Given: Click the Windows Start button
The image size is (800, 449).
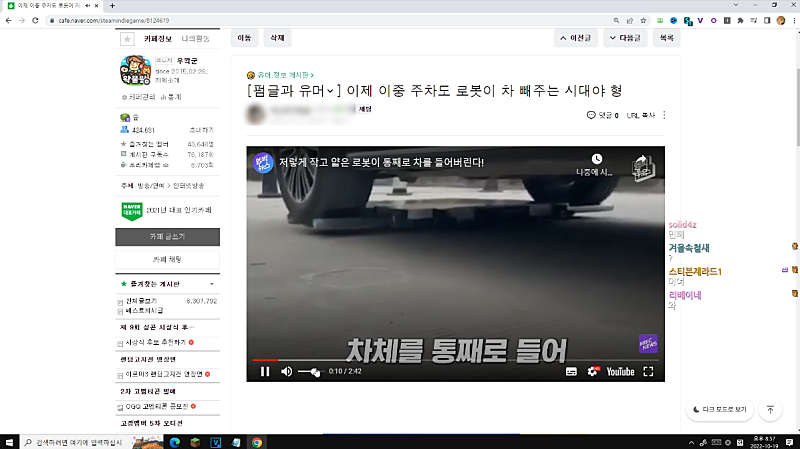Looking at the screenshot, I should [x=9, y=442].
